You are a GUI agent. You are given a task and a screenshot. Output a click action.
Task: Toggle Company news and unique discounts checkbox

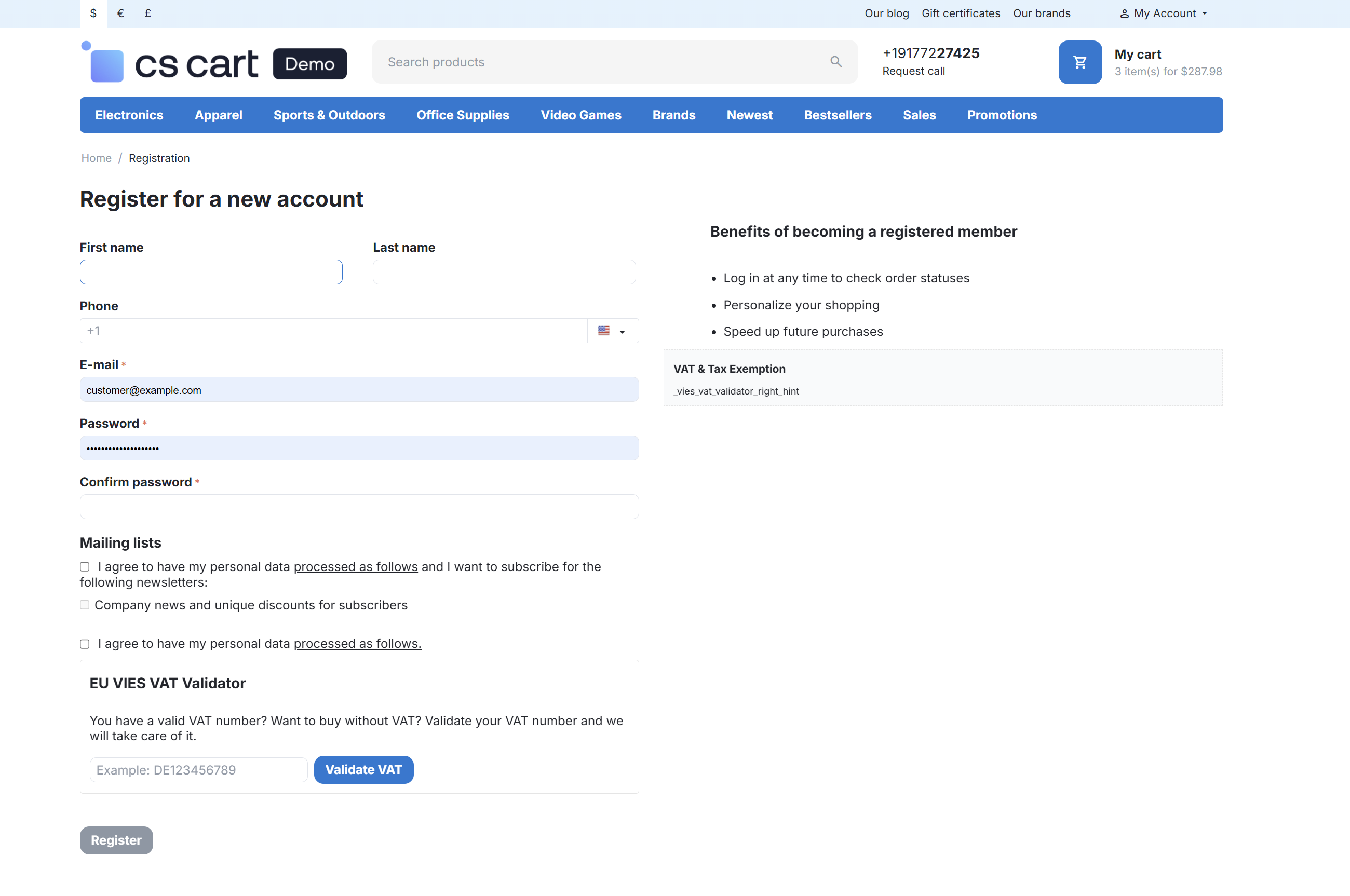click(85, 605)
